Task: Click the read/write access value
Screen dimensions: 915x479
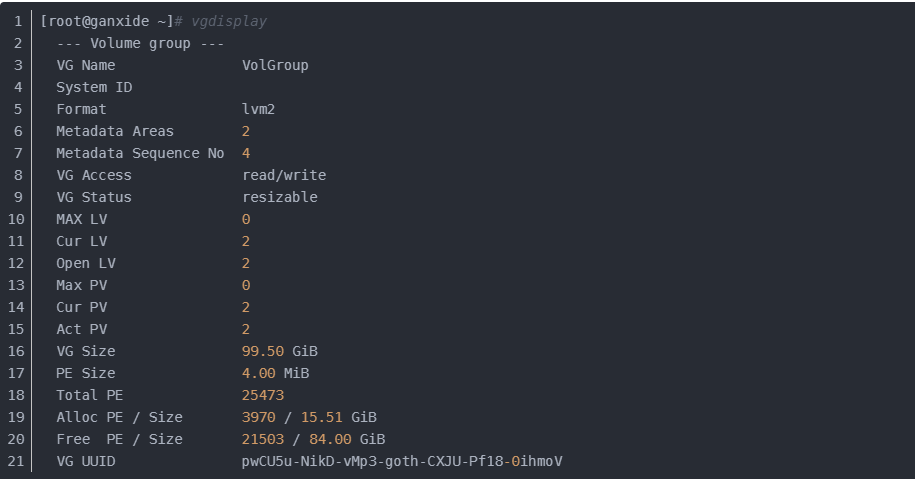Action: [284, 175]
